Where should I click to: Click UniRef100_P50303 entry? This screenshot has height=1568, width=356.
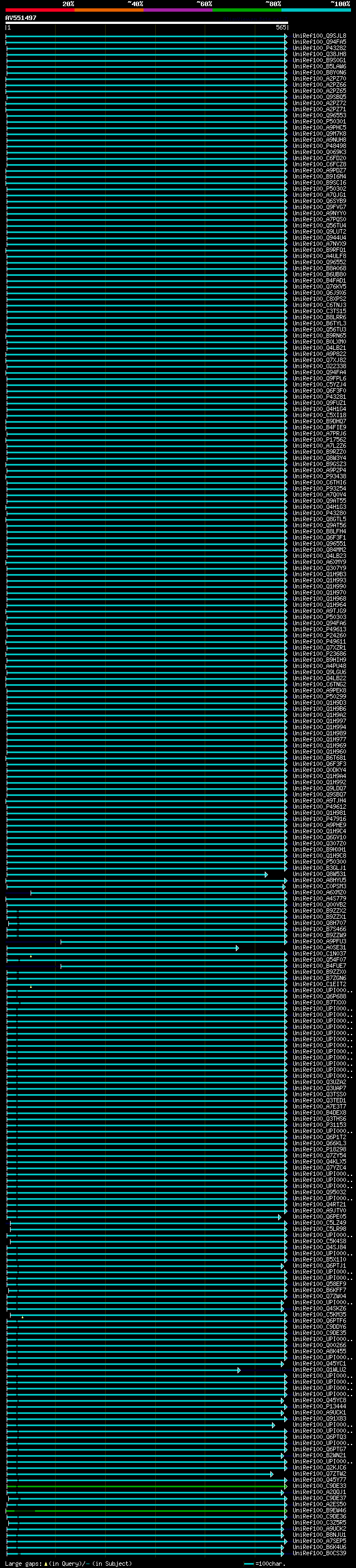(x=319, y=617)
